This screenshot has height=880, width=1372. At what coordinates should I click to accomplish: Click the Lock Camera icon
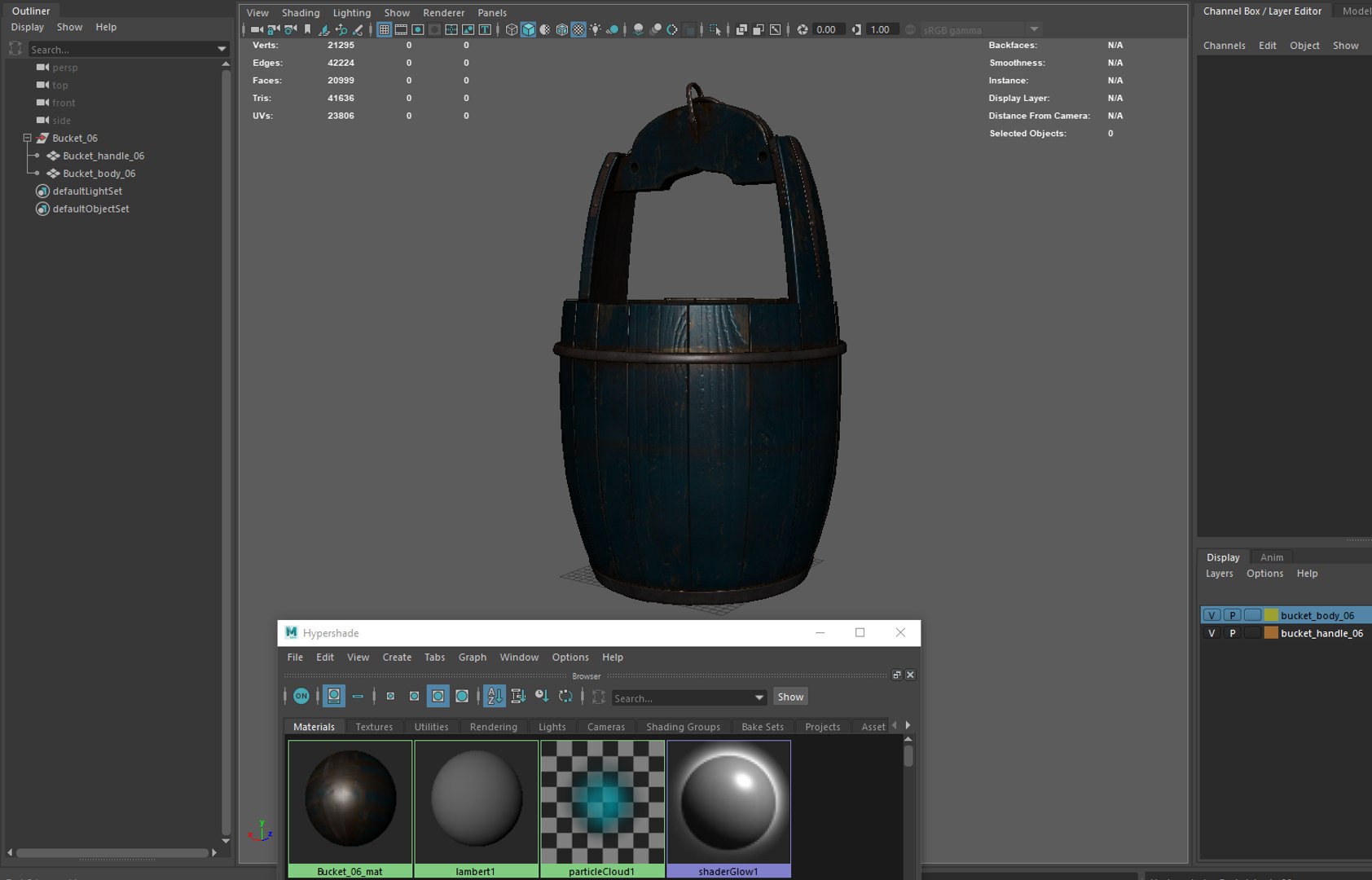click(x=274, y=29)
